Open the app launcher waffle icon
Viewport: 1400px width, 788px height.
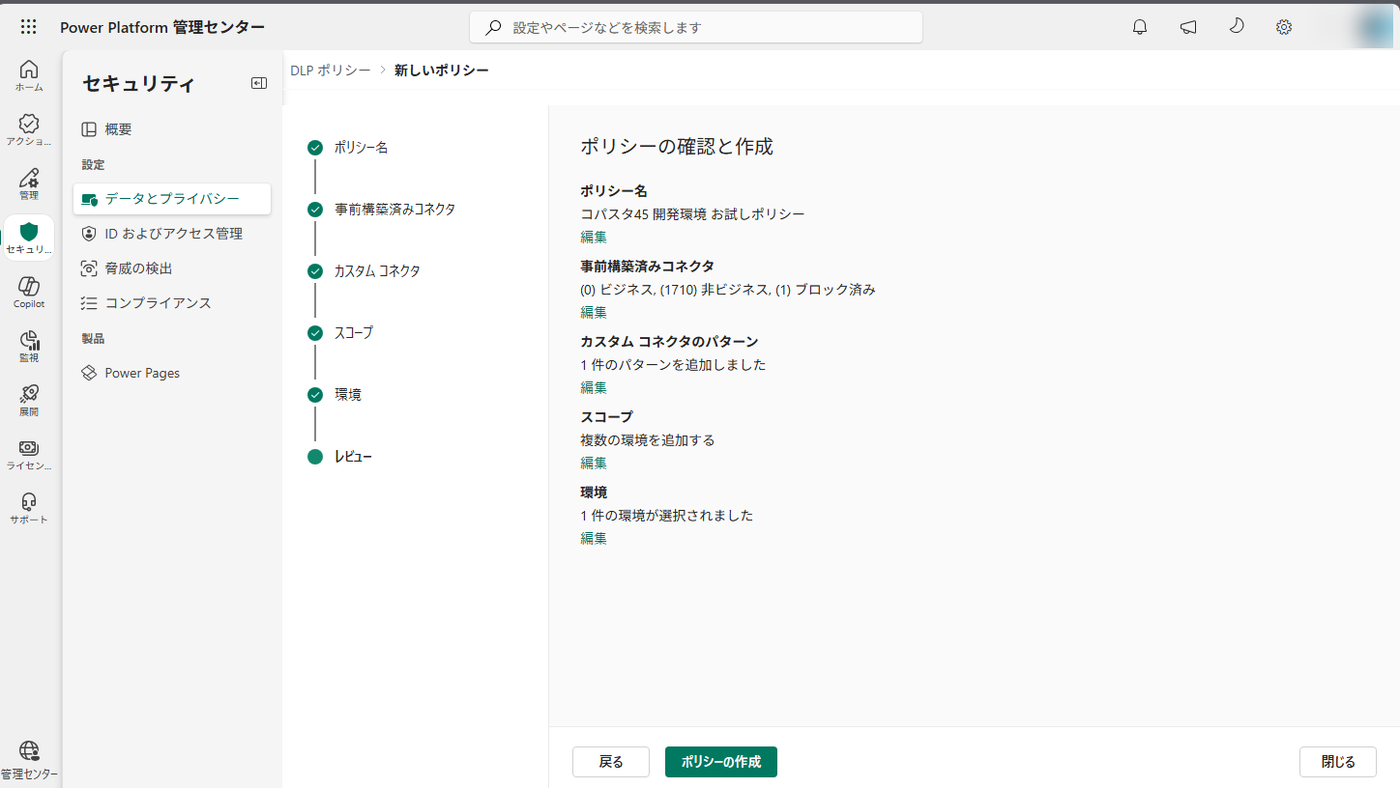(29, 27)
